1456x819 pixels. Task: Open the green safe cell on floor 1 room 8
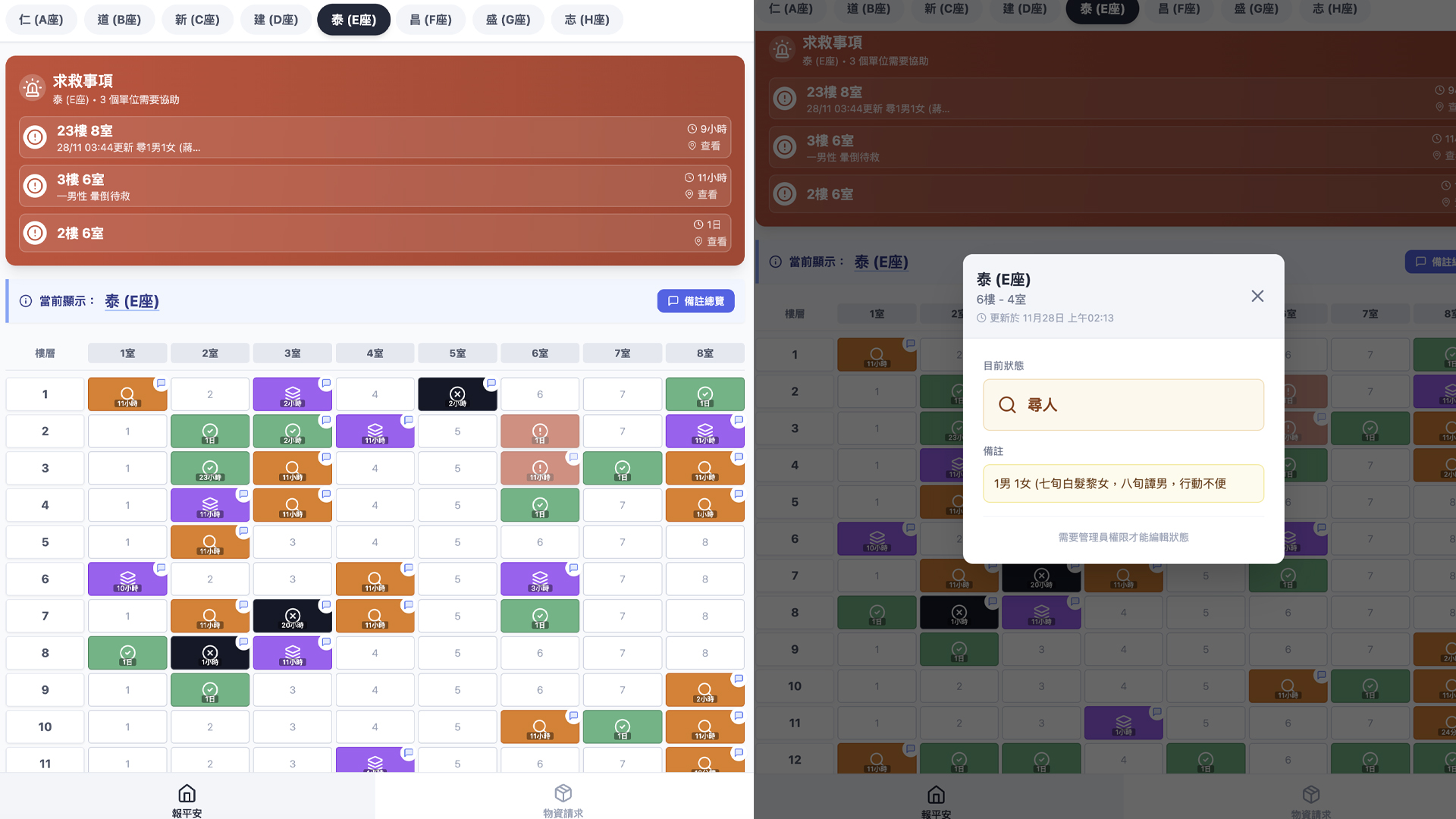(x=704, y=394)
